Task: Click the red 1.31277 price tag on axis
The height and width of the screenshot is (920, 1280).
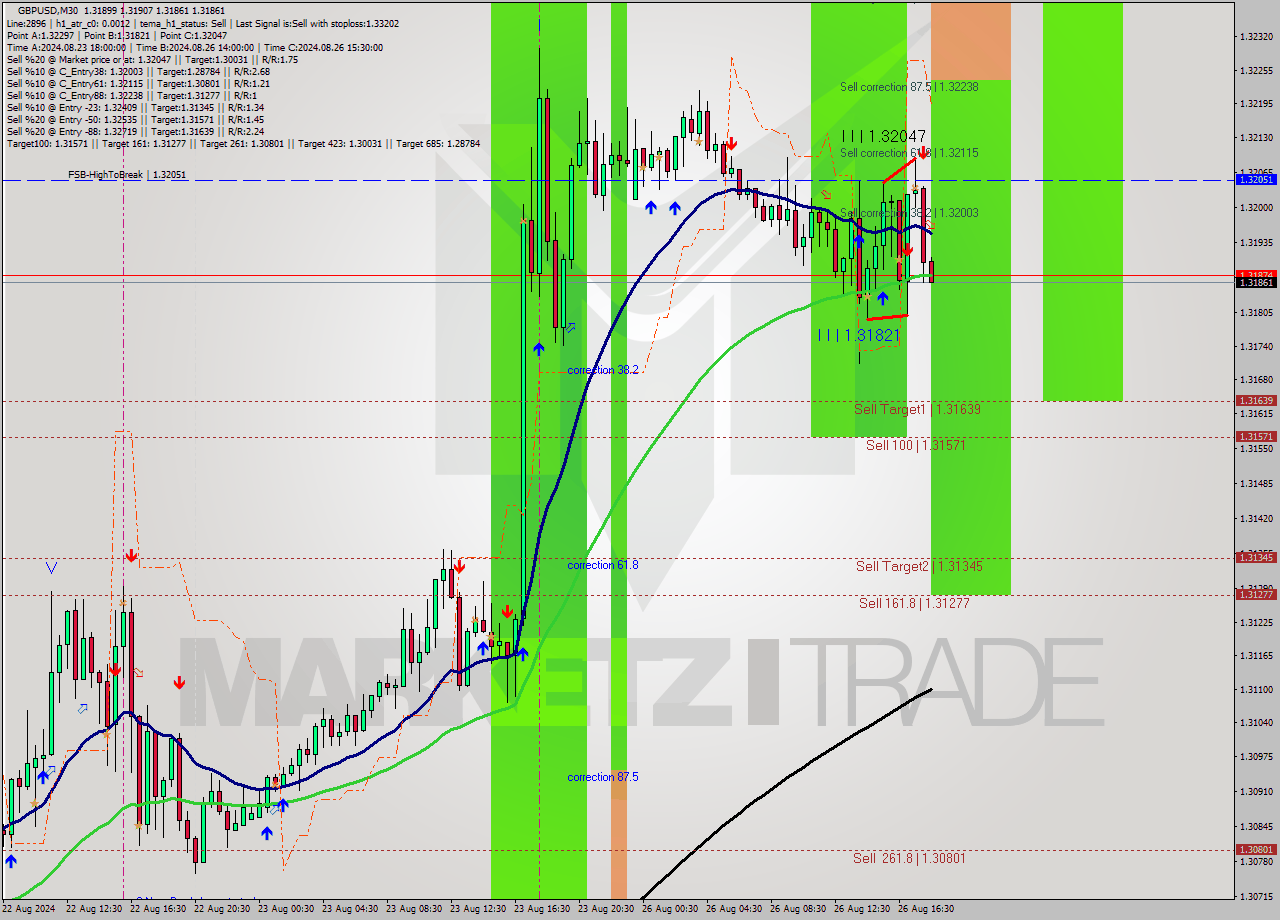Action: coord(1256,594)
